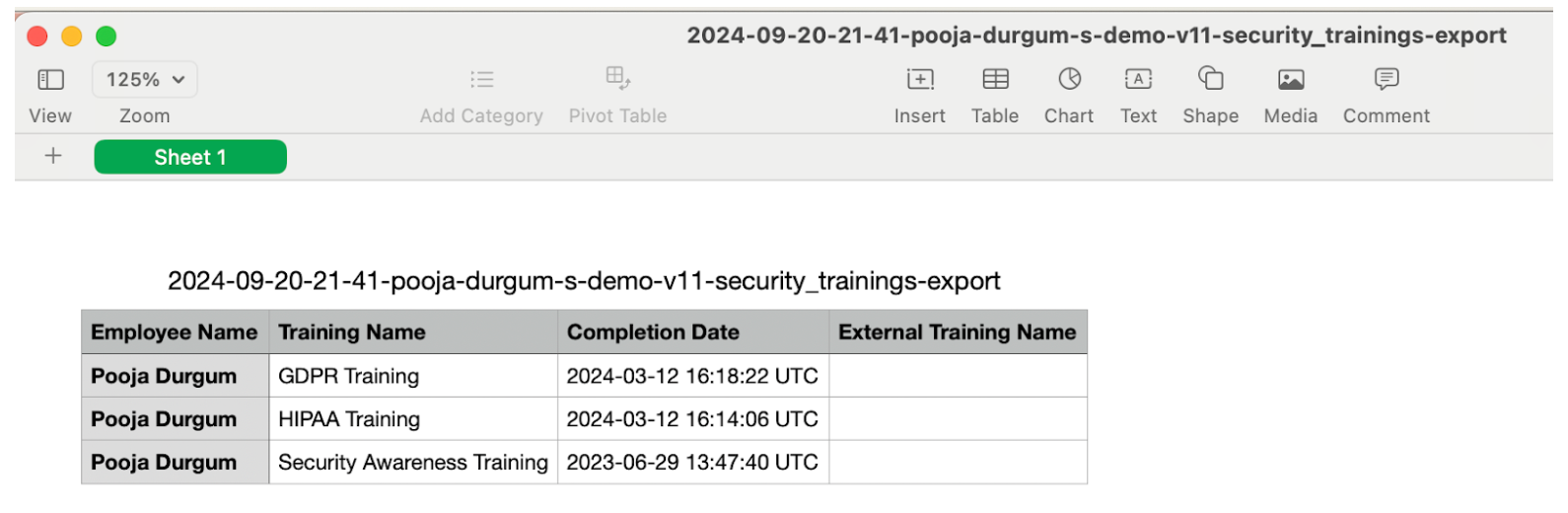
Task: Open the Shape library icon
Action: click(x=1210, y=78)
